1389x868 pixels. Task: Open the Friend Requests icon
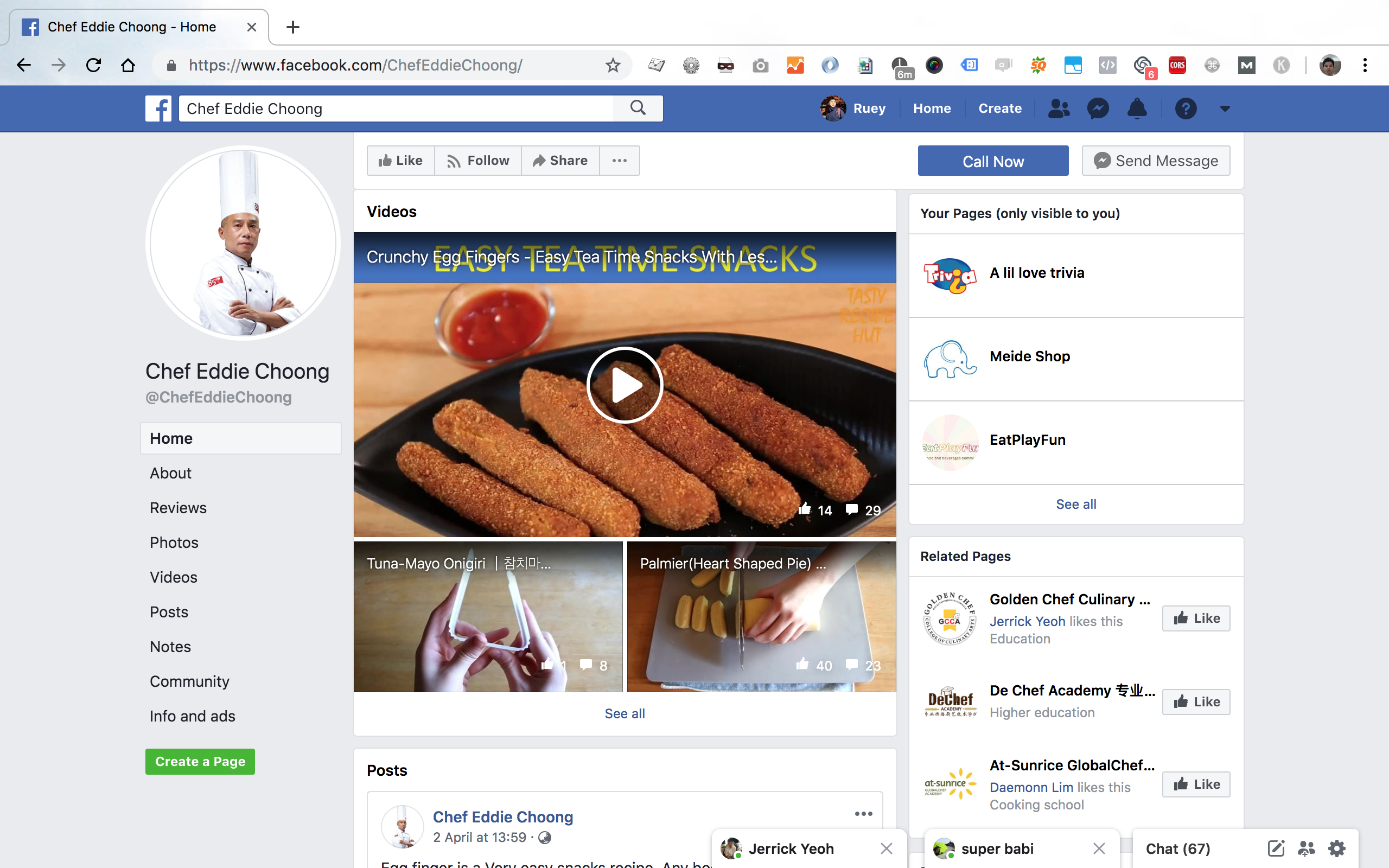[1059, 108]
